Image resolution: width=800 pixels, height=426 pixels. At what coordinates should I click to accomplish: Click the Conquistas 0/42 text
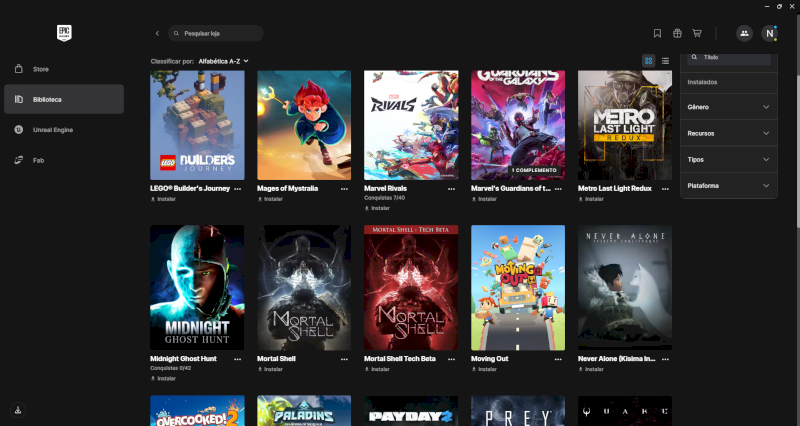coord(170,368)
